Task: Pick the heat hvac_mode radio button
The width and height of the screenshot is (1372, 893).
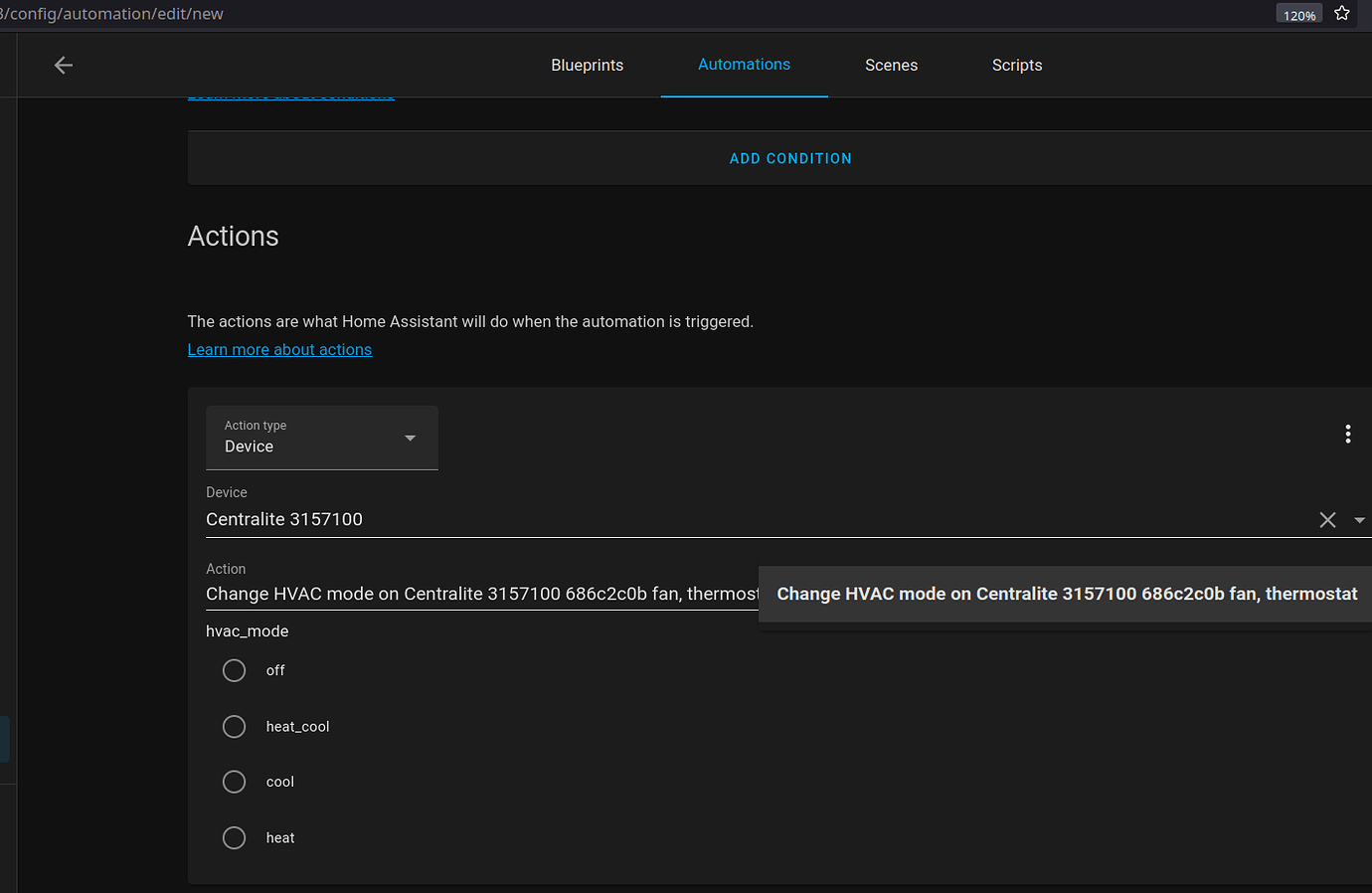Action: pos(235,838)
